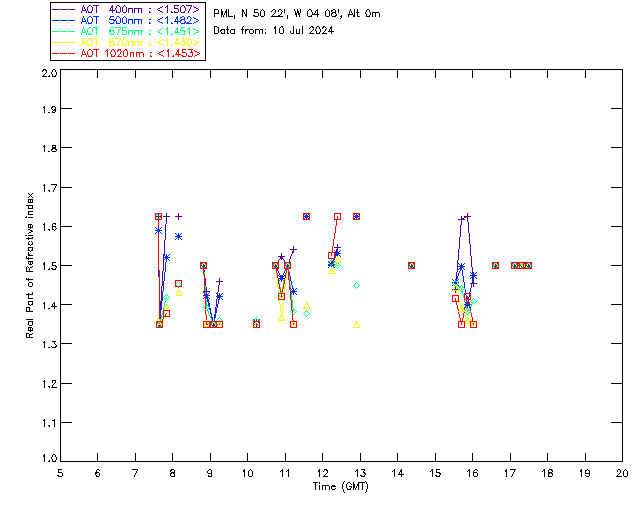Screen dimensions: 640x512
Task: Click the y-axis tick label 1.0
Action: [49, 458]
